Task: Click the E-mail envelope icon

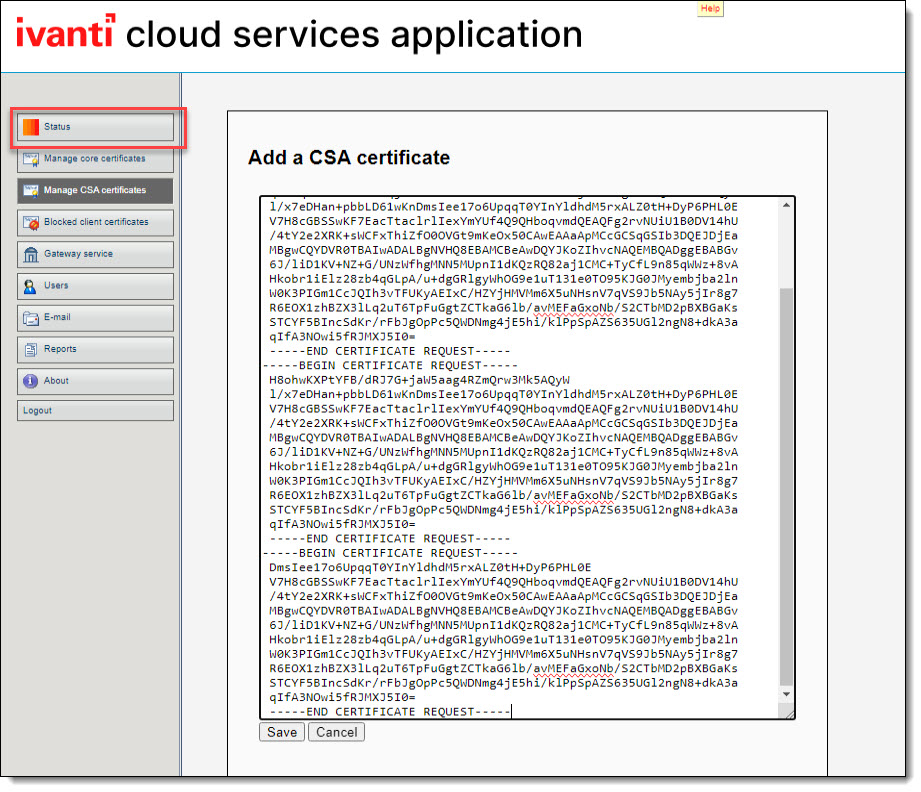Action: pos(31,318)
